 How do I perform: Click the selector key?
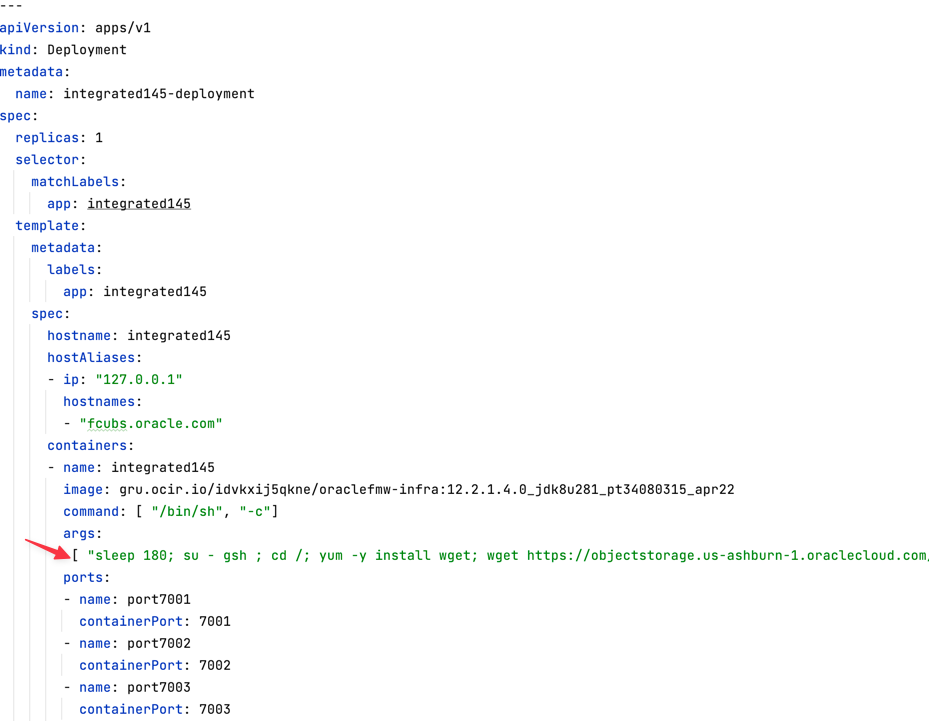tap(47, 159)
